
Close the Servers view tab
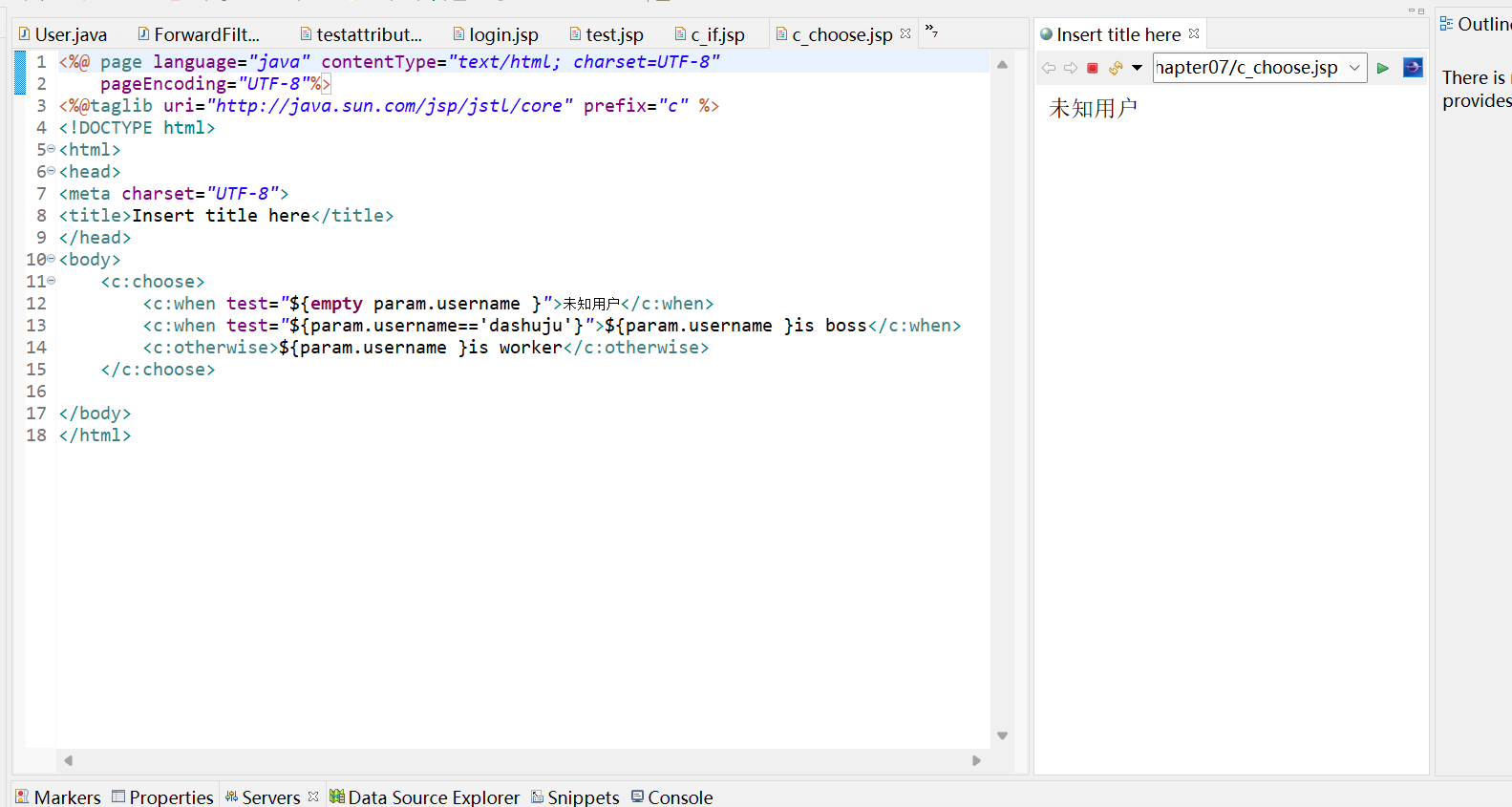[313, 796]
